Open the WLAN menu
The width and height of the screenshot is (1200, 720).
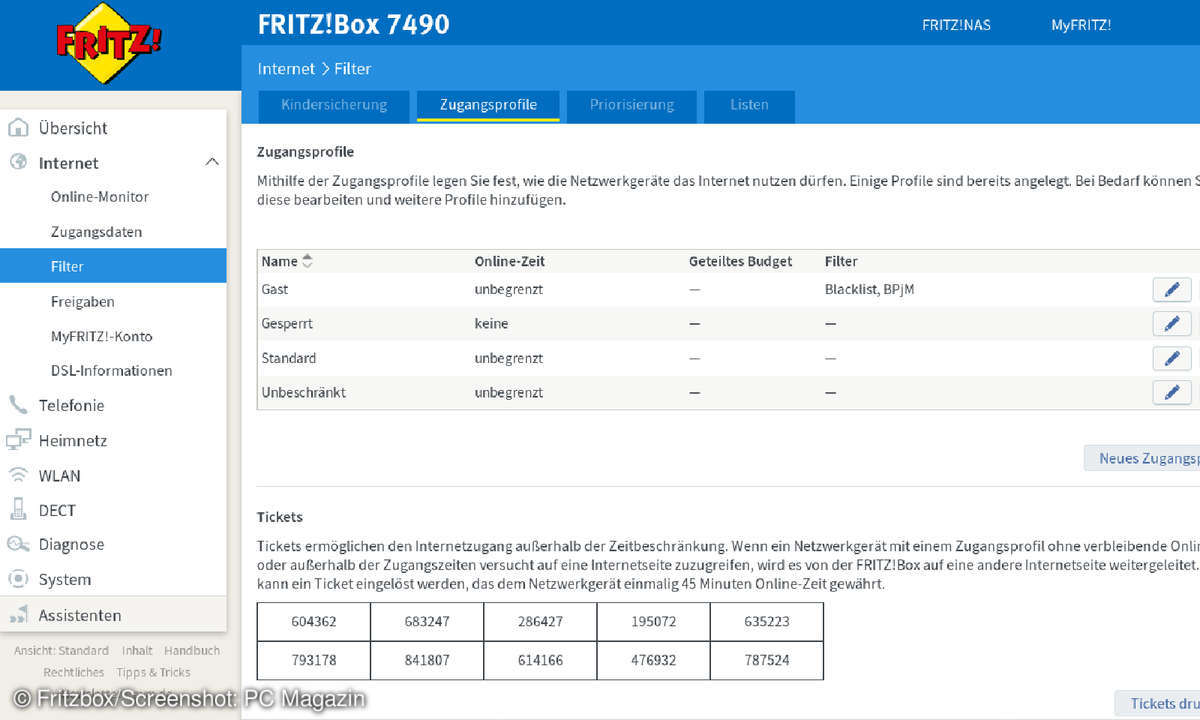click(x=60, y=475)
